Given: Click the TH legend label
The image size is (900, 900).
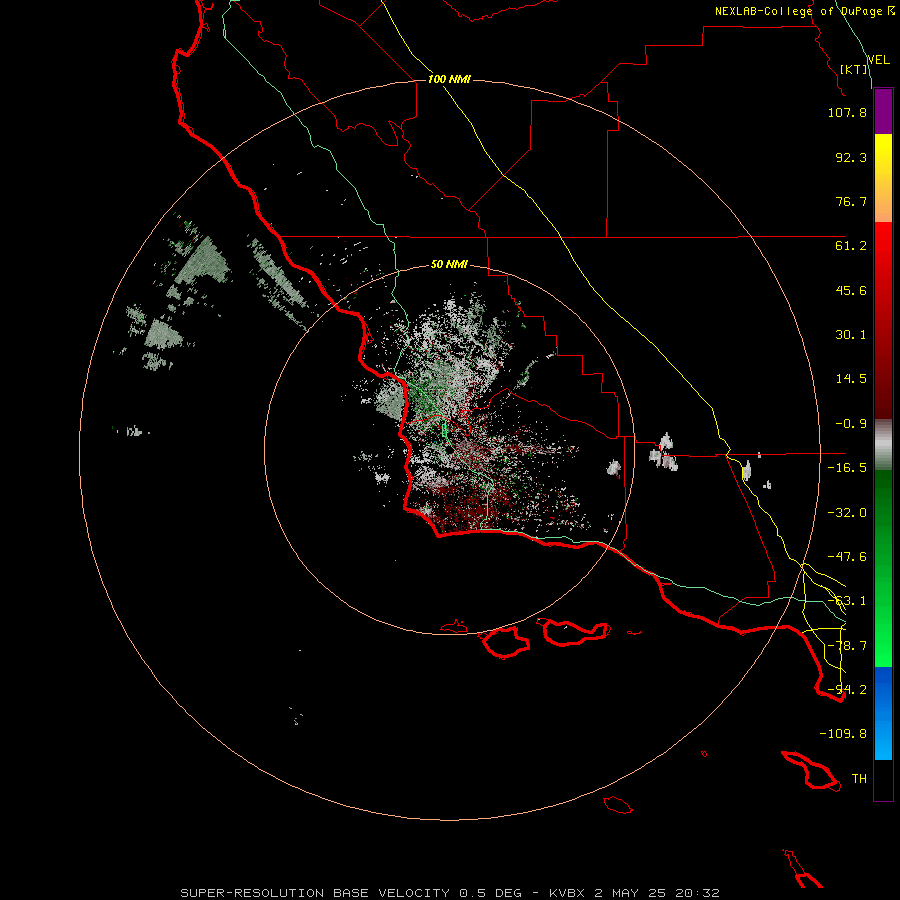Looking at the screenshot, I should click(x=859, y=779).
